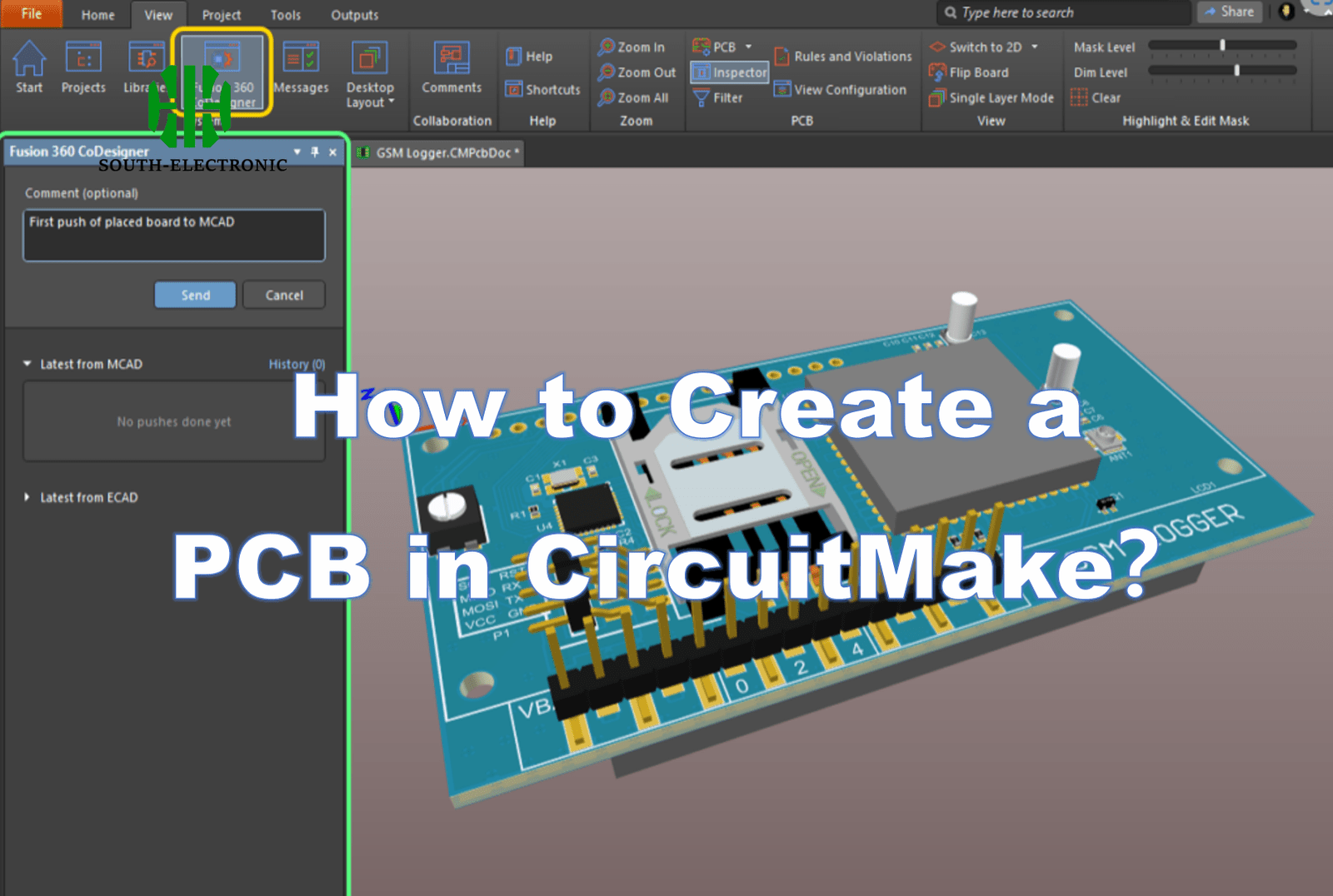Flip Board over
This screenshot has height=896, width=1333.
[969, 72]
